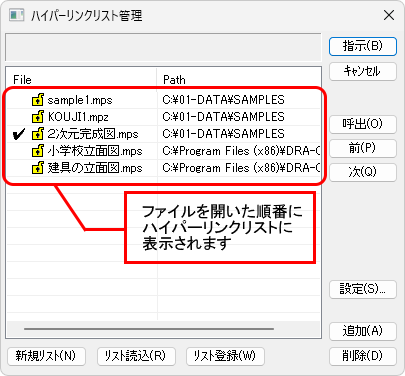
Task: Click the キャンセル button
Action: coord(363,71)
